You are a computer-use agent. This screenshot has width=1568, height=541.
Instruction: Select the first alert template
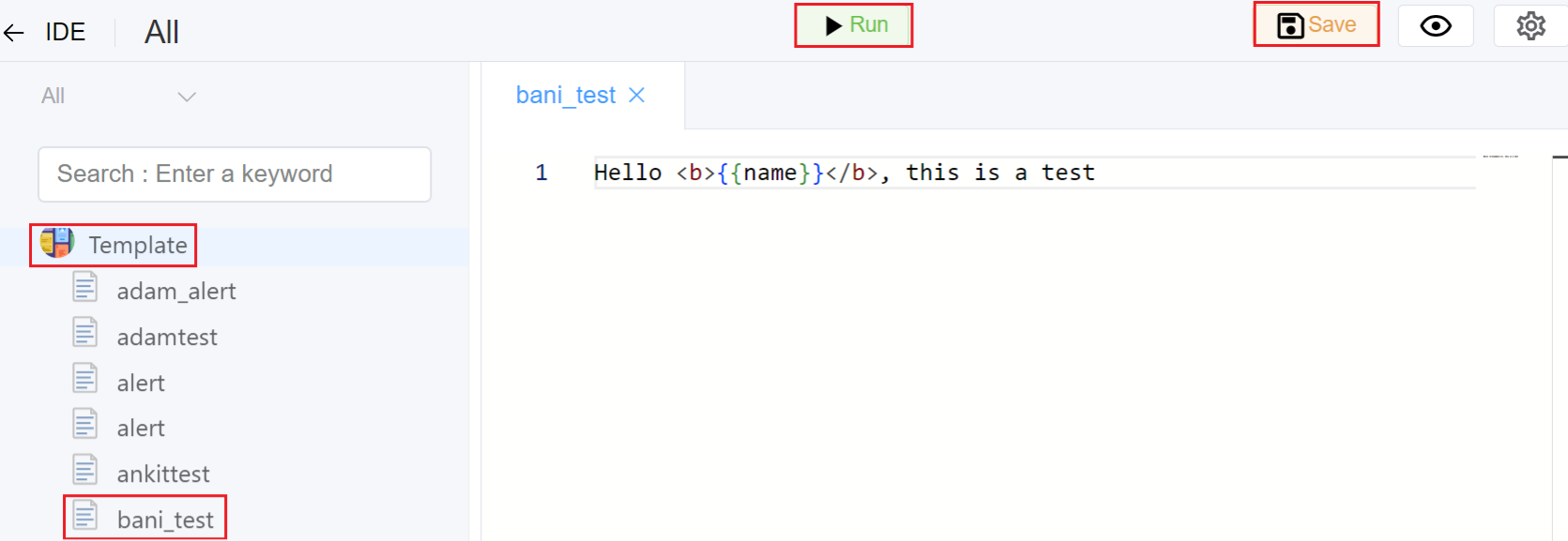point(141,383)
